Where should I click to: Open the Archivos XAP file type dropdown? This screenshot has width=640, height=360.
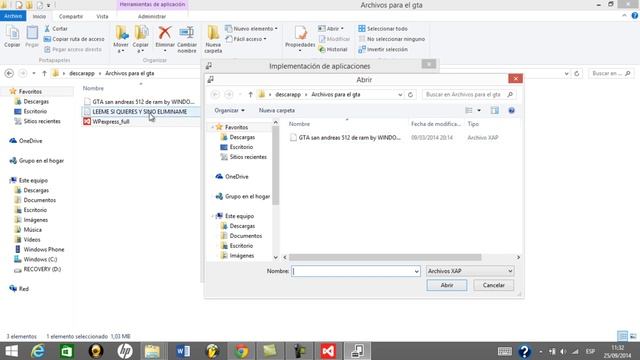coord(470,271)
